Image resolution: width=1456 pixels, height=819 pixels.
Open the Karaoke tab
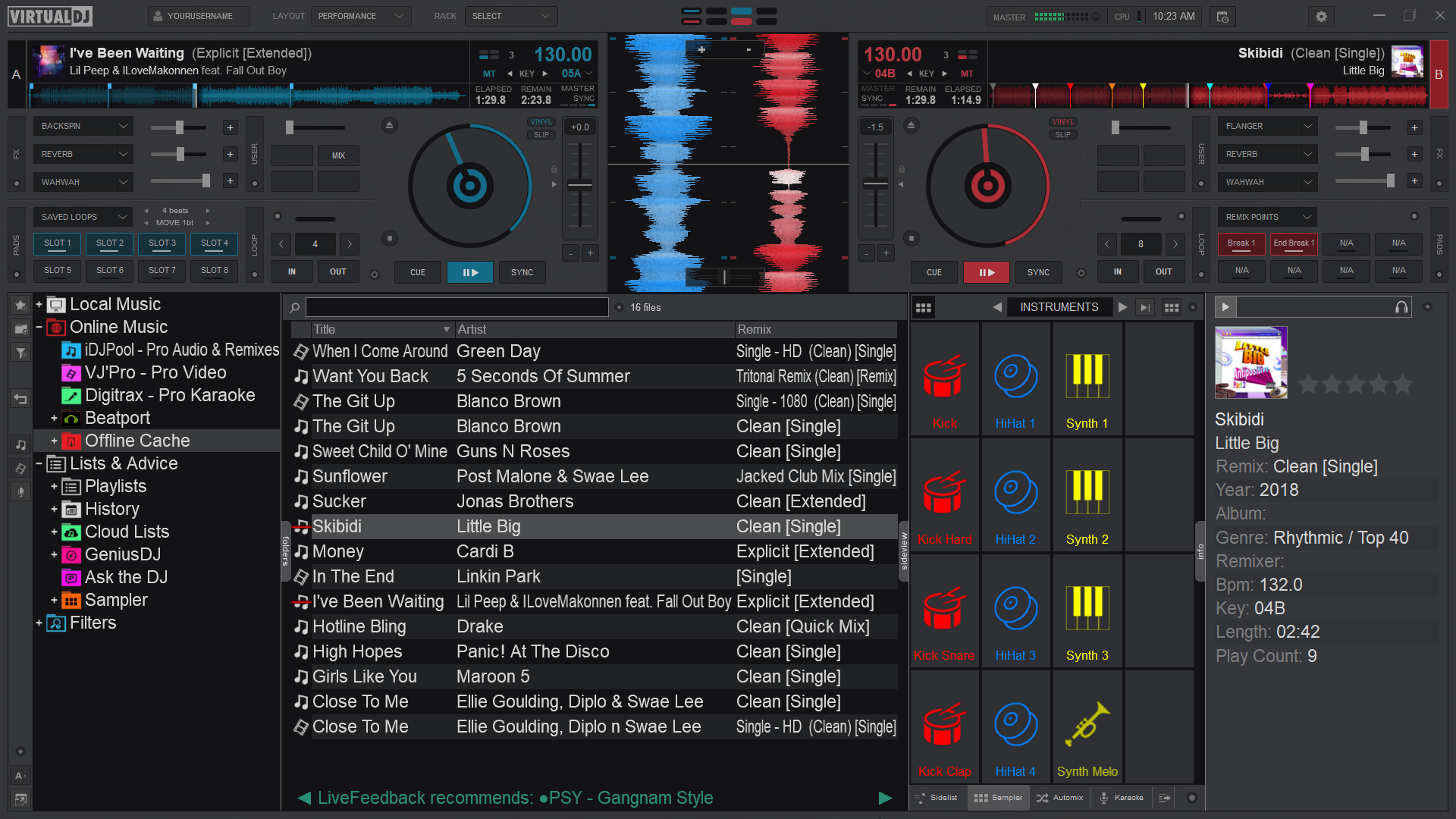[x=1121, y=798]
